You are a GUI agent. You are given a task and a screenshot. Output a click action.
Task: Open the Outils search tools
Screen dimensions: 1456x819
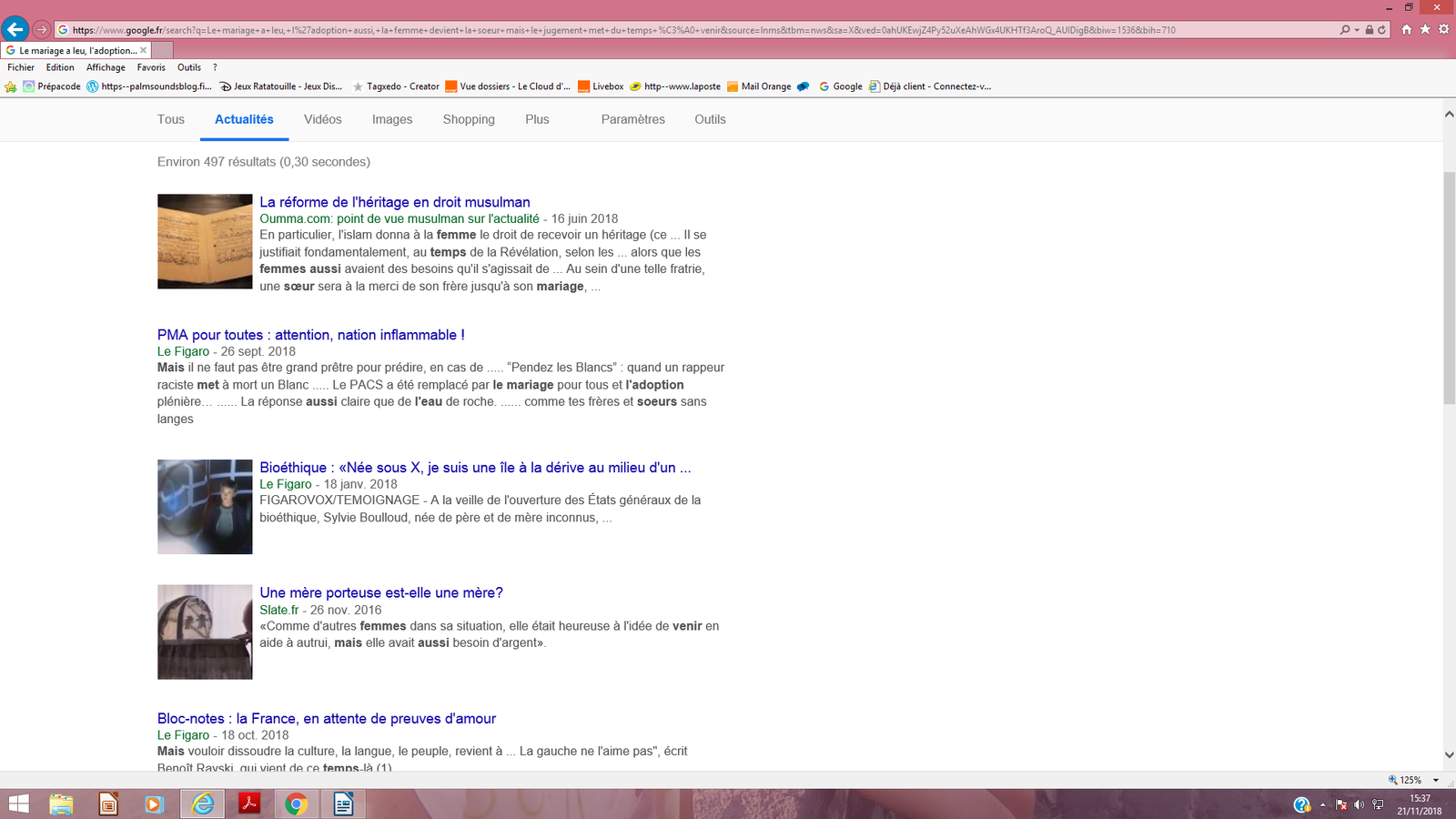pos(710,119)
